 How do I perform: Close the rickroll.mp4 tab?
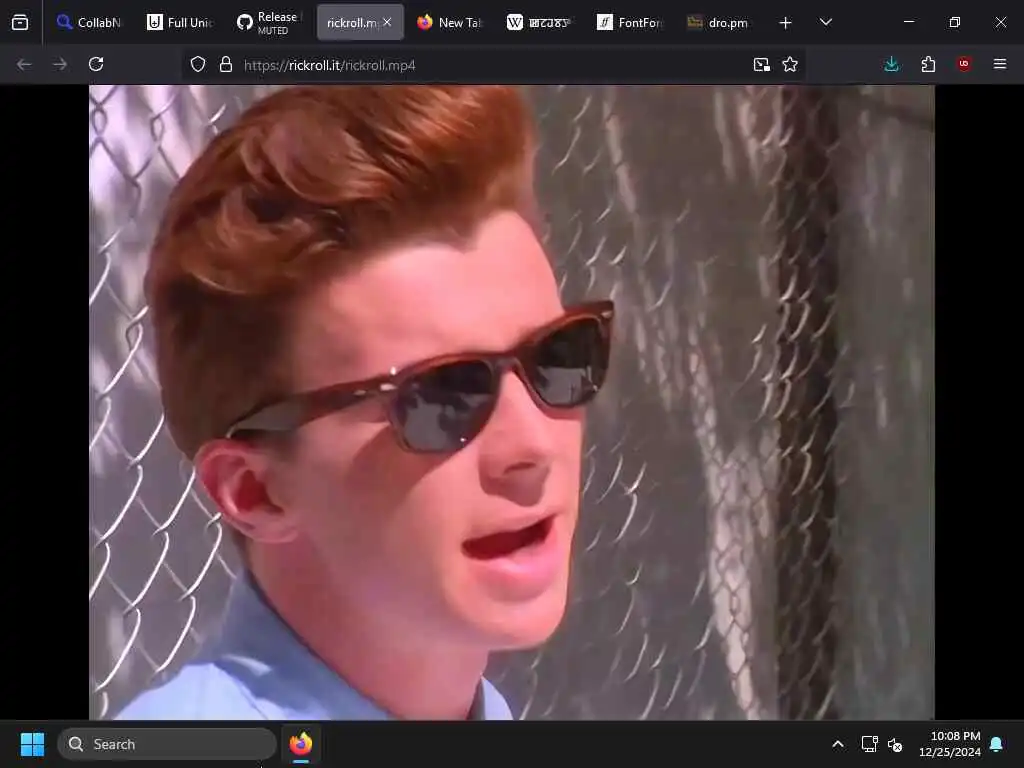[x=387, y=22]
